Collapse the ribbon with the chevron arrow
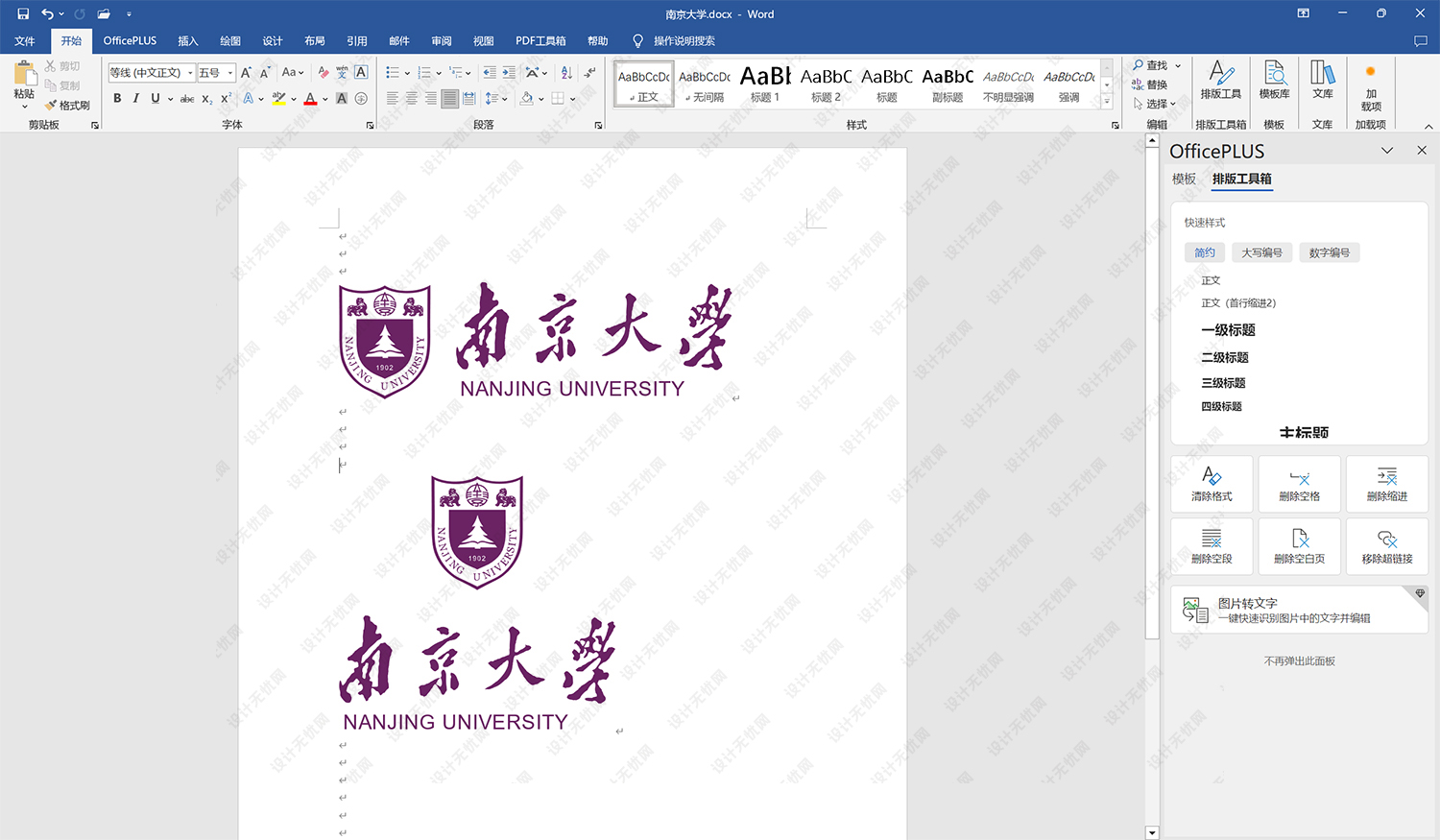 (x=1428, y=126)
